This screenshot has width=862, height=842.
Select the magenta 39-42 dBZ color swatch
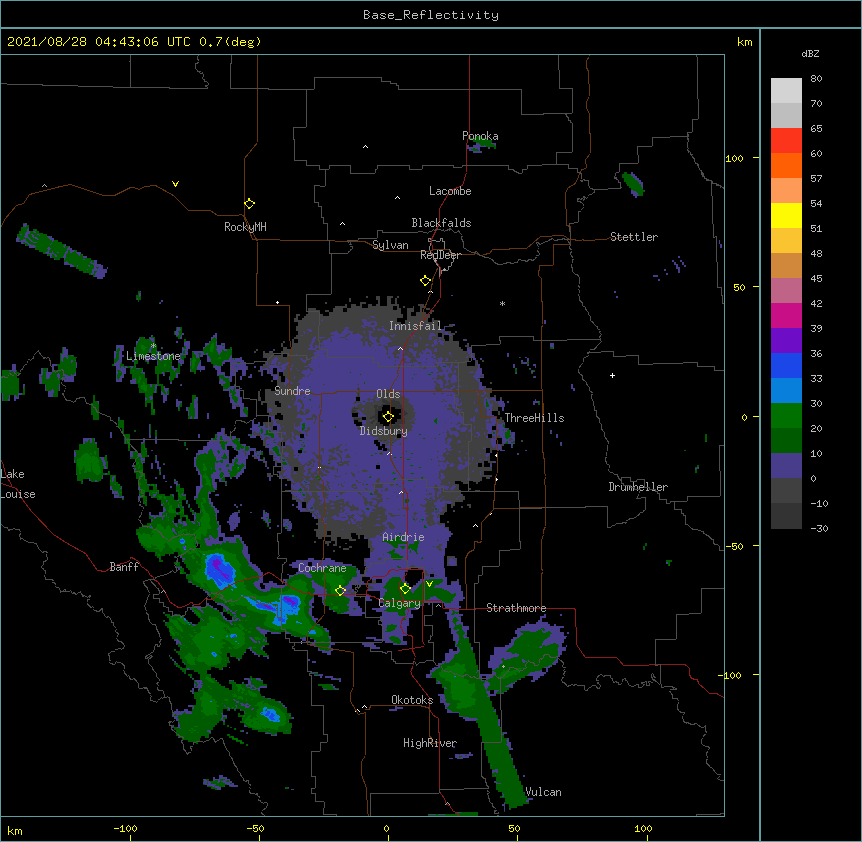(786, 315)
